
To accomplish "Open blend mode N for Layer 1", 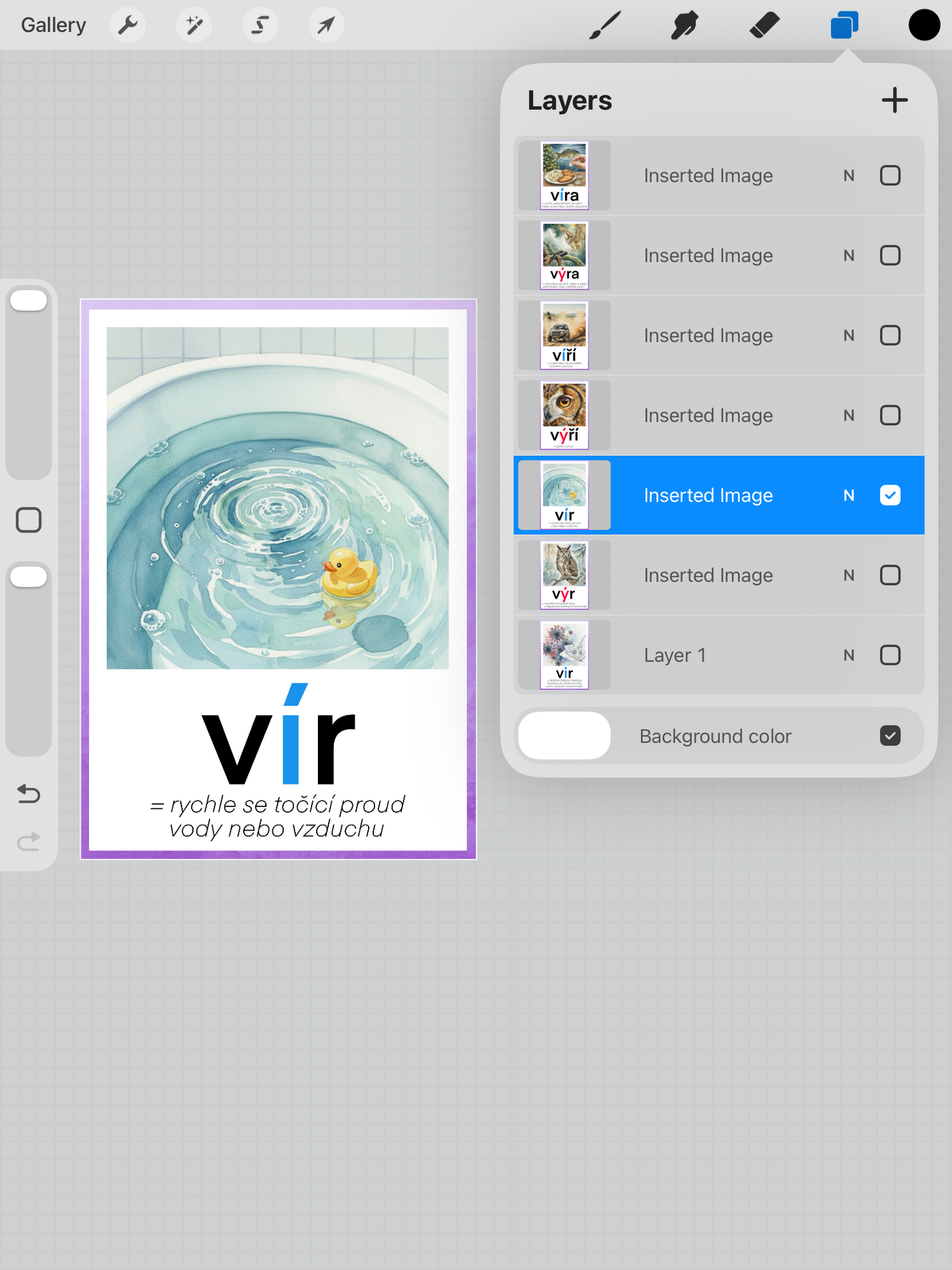I will pos(849,655).
